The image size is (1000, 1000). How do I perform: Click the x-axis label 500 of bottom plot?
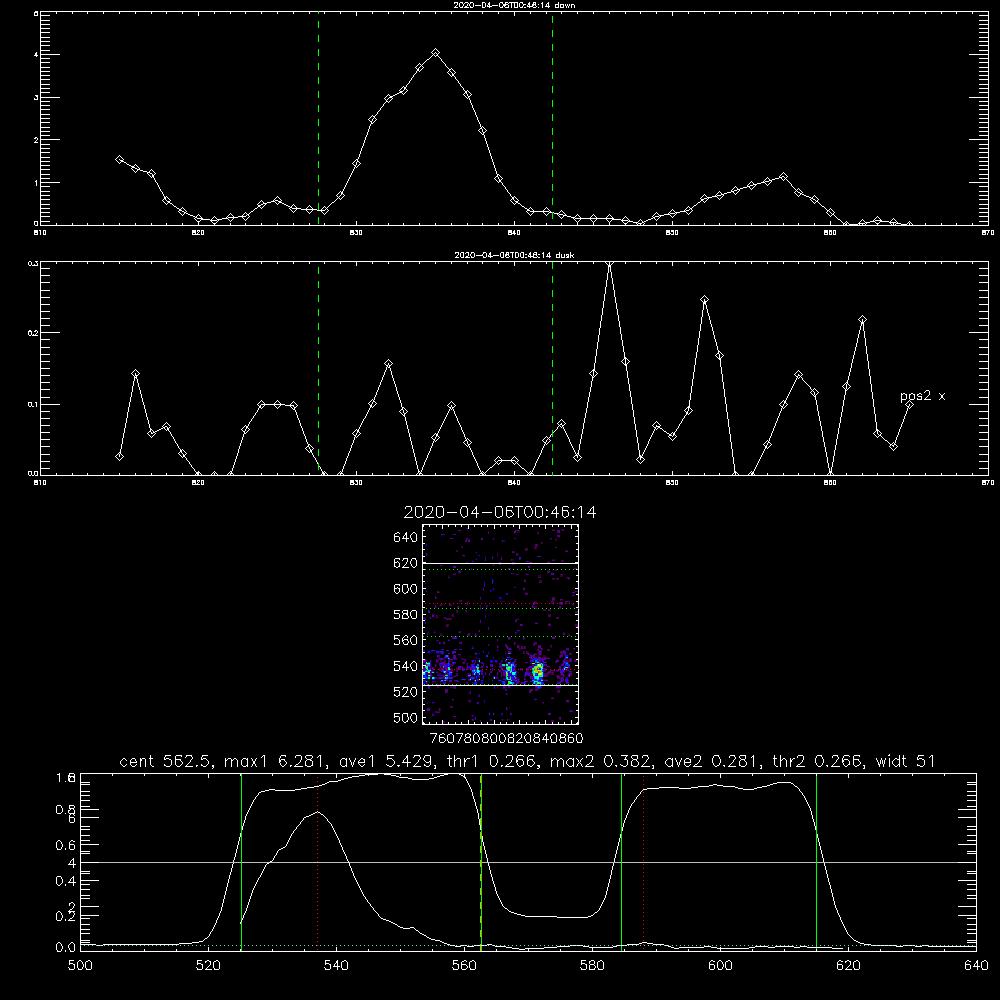pyautogui.click(x=80, y=966)
